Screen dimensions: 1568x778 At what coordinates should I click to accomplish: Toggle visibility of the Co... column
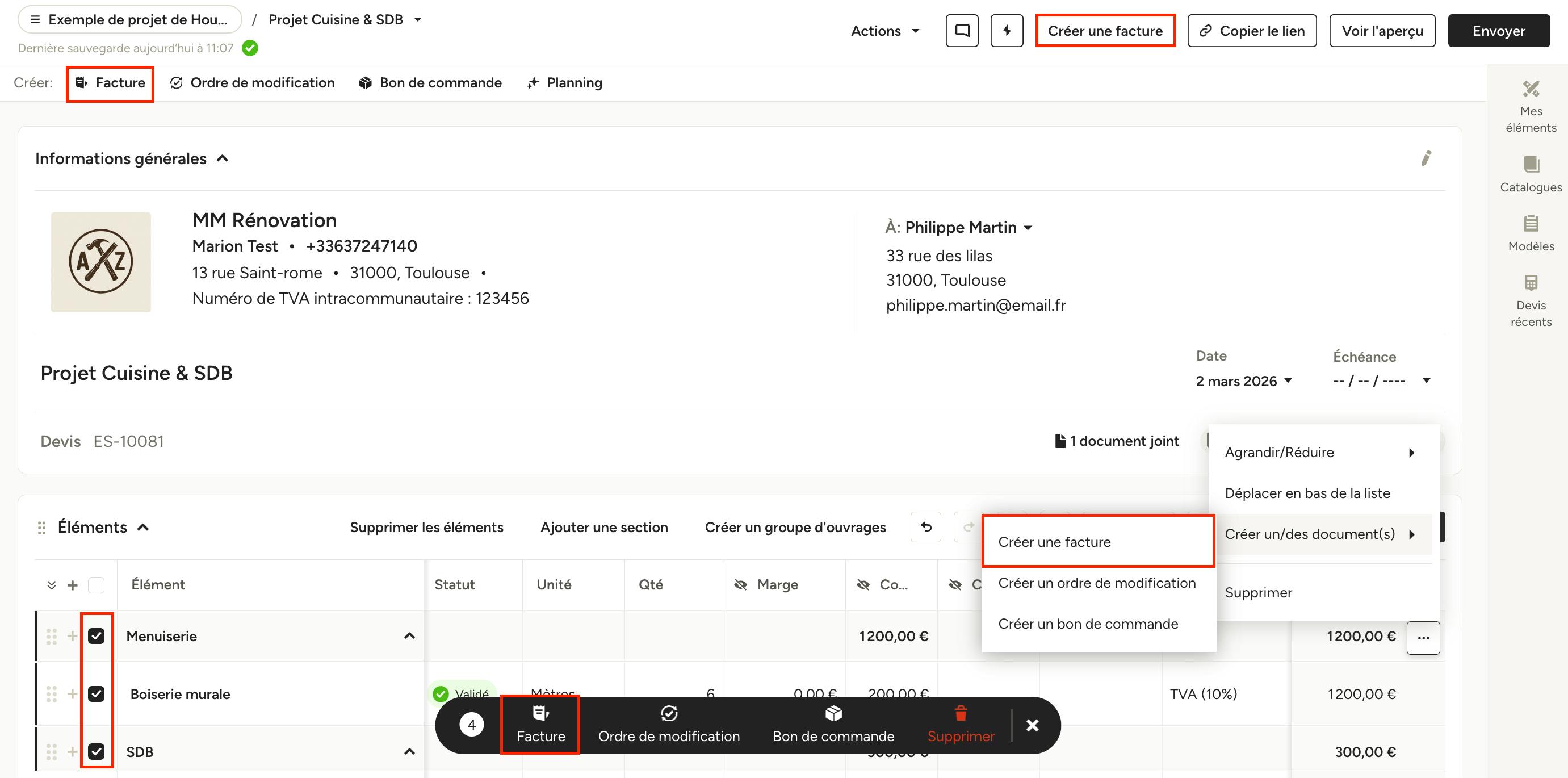[863, 585]
